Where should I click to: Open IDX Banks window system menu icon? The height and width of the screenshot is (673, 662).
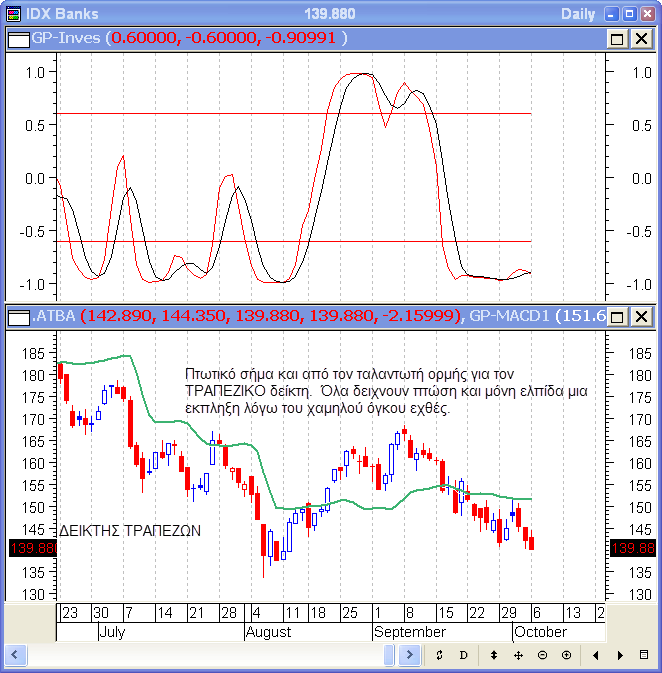click(x=12, y=14)
